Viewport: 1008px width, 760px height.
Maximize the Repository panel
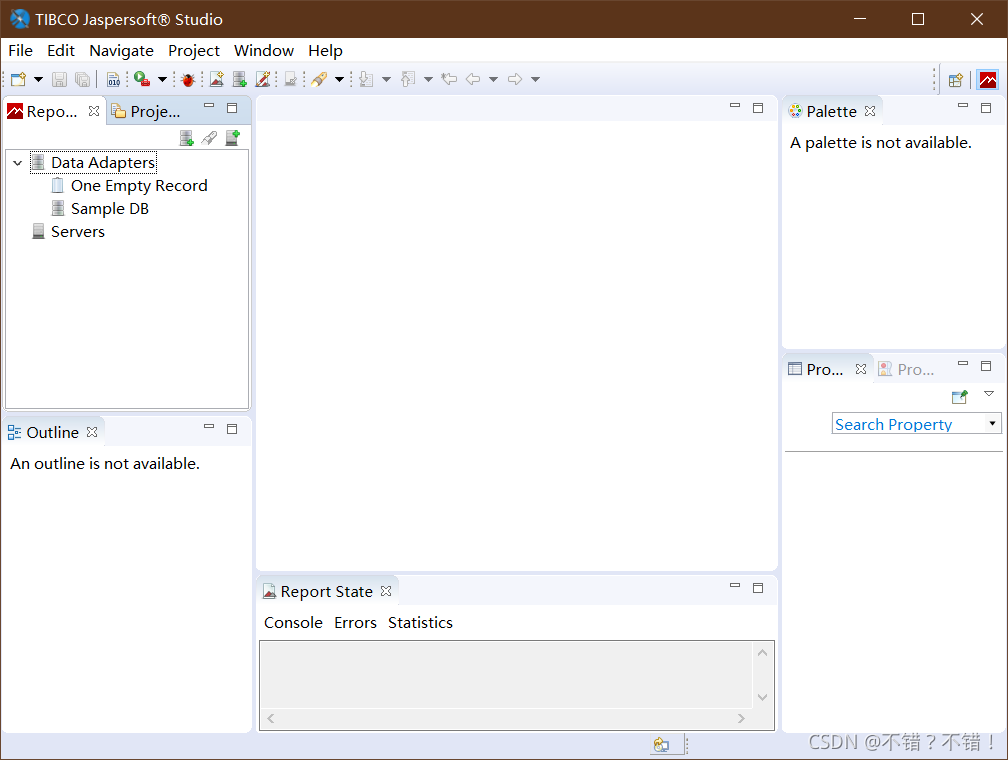pyautogui.click(x=232, y=108)
